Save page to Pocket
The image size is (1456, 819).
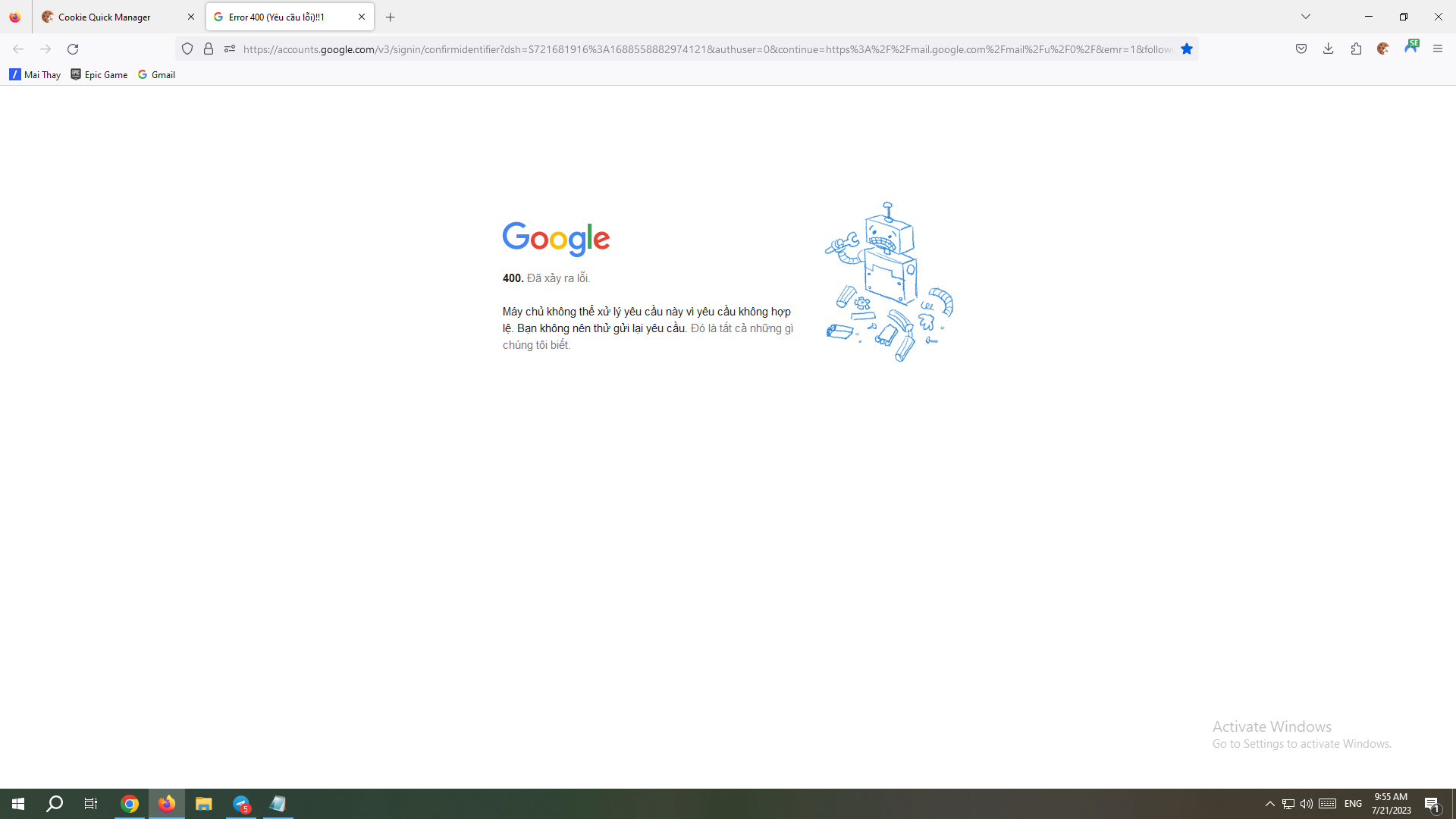1301,49
